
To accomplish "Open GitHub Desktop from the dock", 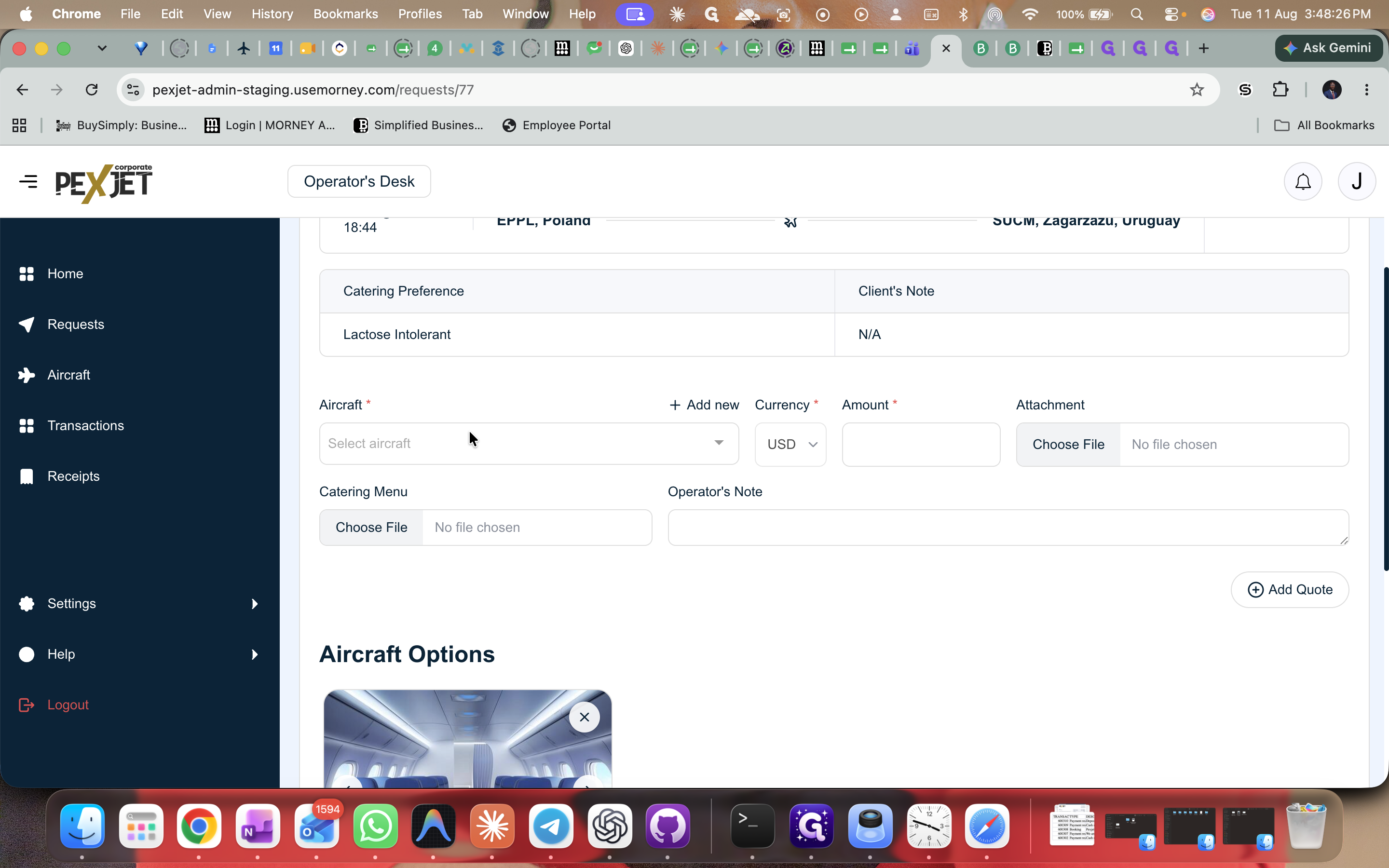I will pyautogui.click(x=668, y=826).
